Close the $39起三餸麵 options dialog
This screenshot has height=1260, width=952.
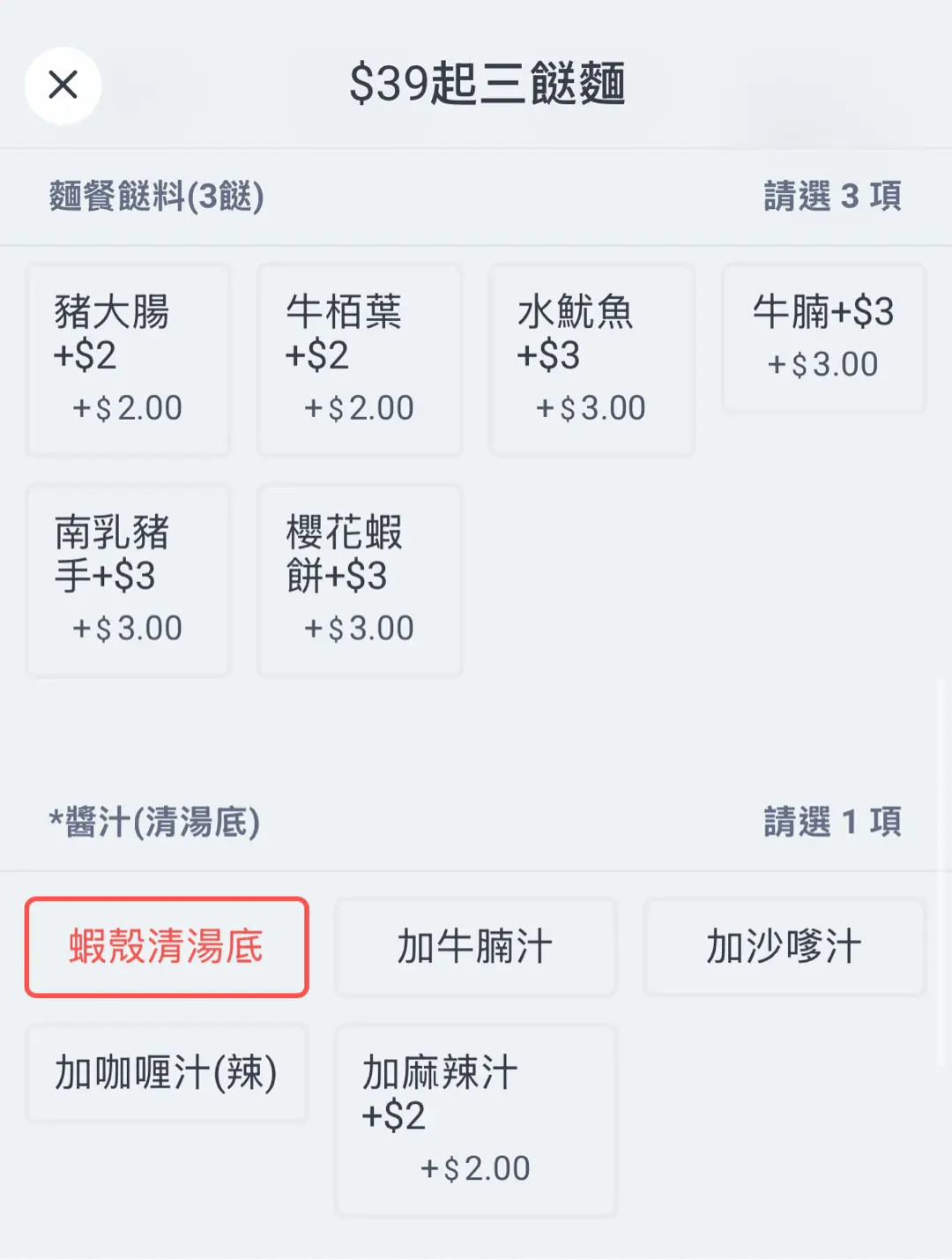[x=63, y=86]
